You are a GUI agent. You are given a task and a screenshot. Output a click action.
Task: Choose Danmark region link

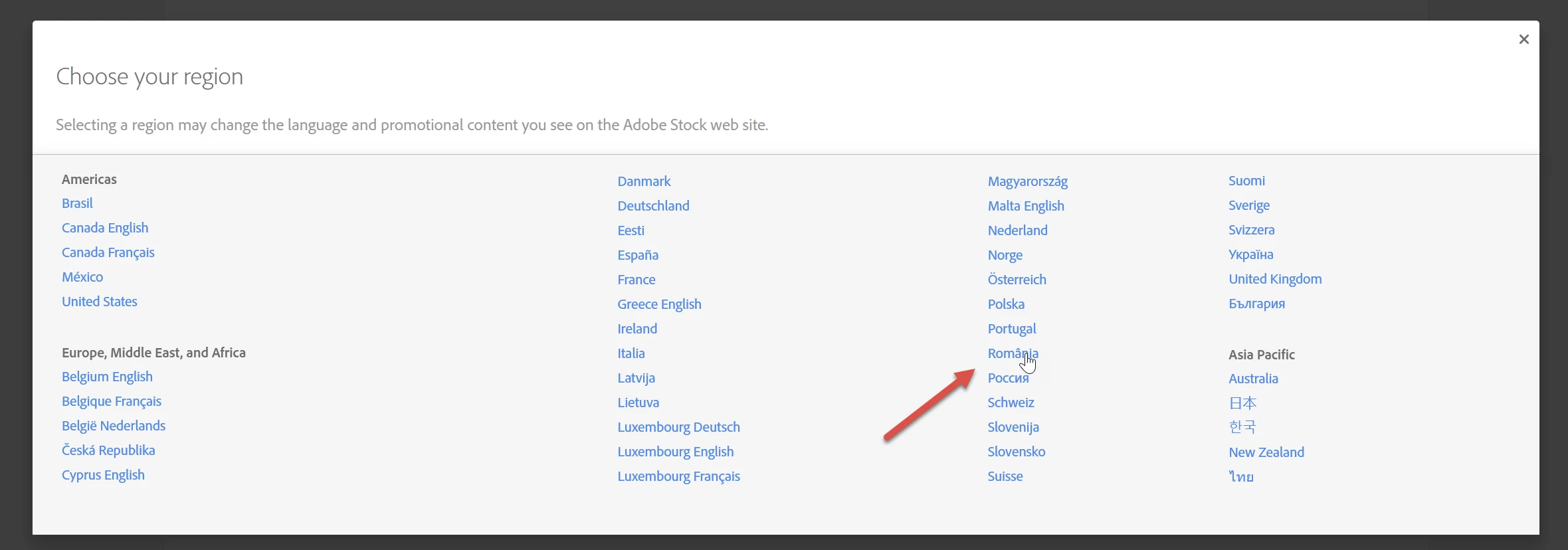pyautogui.click(x=644, y=181)
